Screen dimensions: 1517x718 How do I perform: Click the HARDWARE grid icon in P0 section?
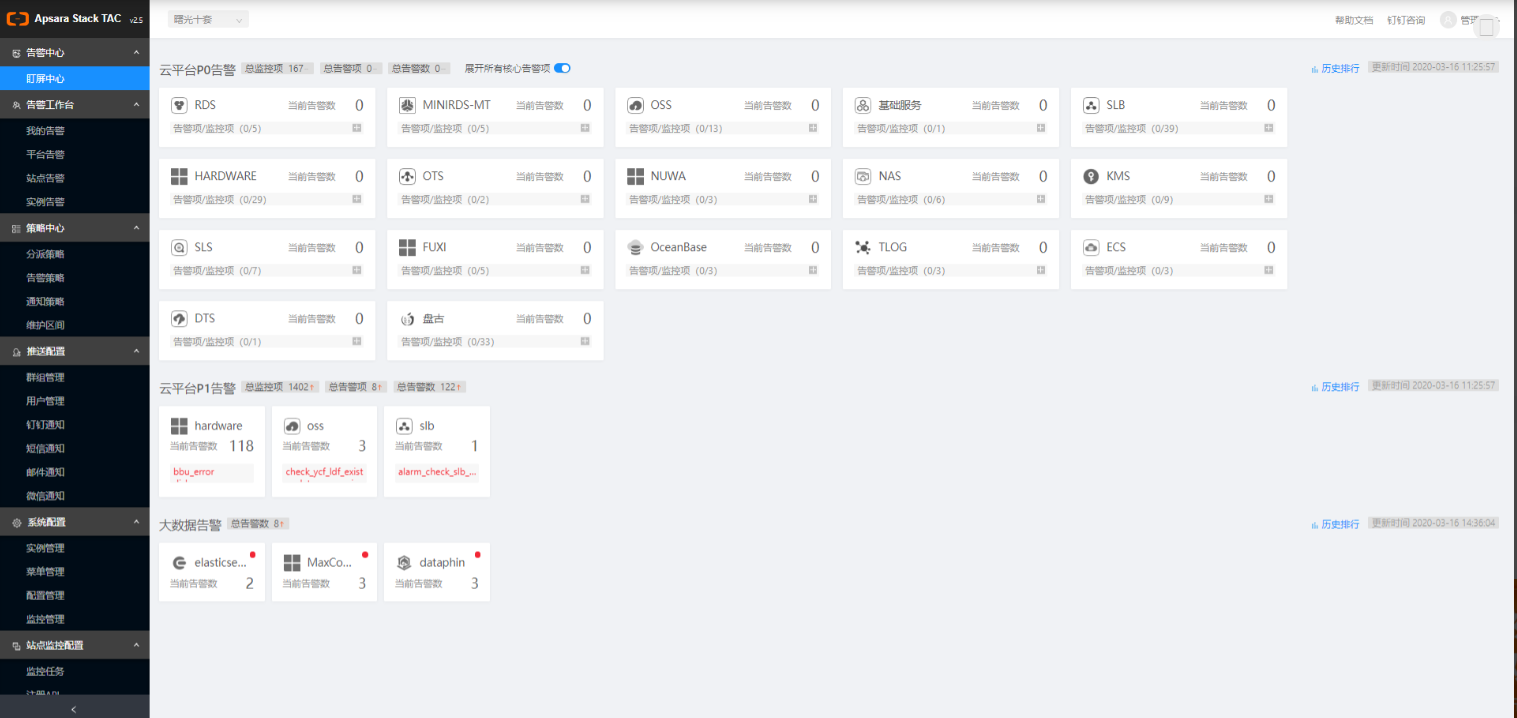click(x=179, y=176)
